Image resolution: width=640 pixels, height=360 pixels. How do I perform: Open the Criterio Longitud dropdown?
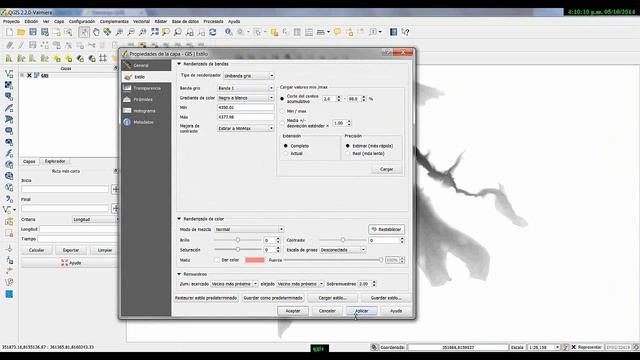pyautogui.click(x=95, y=220)
